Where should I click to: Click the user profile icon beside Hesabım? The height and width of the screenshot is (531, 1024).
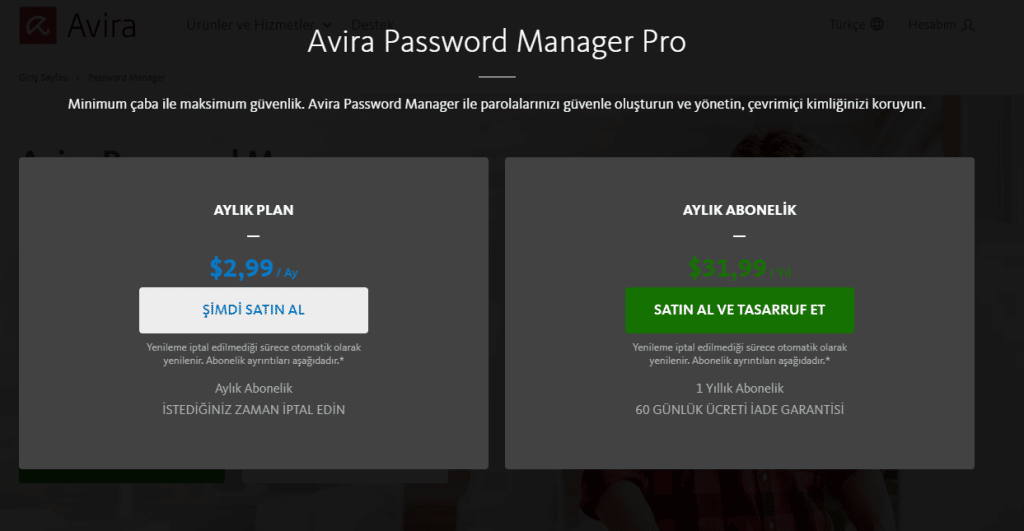point(967,24)
